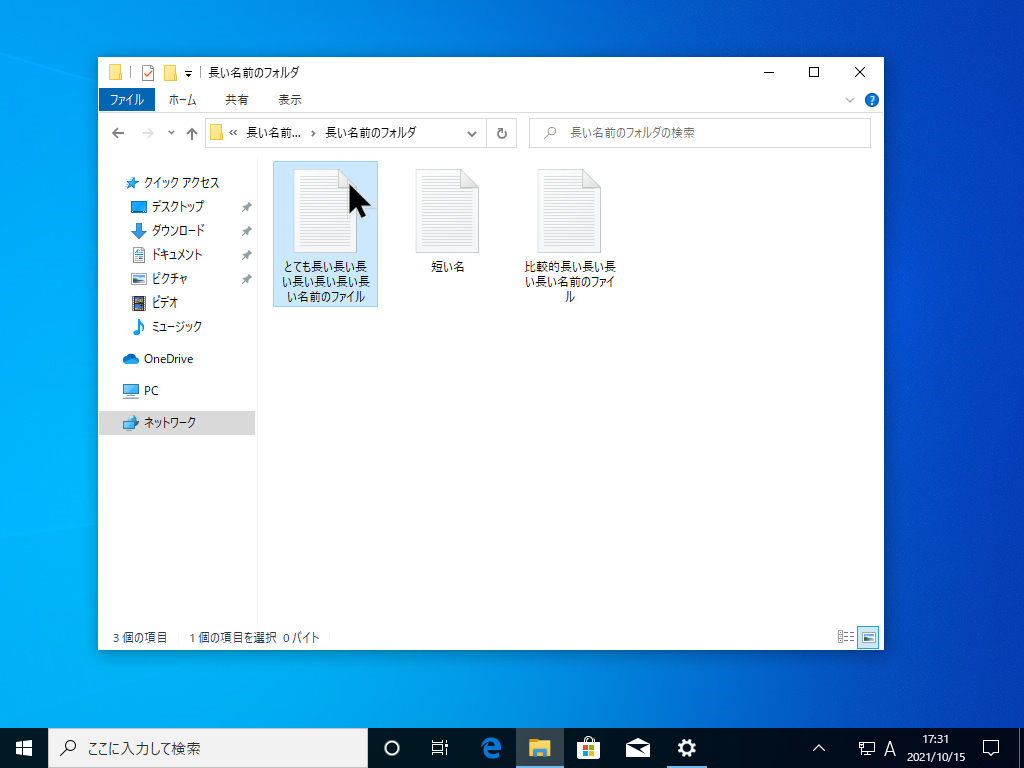1024x768 pixels.
Task: Open ビデオ in navigation pane
Action: pyautogui.click(x=165, y=302)
